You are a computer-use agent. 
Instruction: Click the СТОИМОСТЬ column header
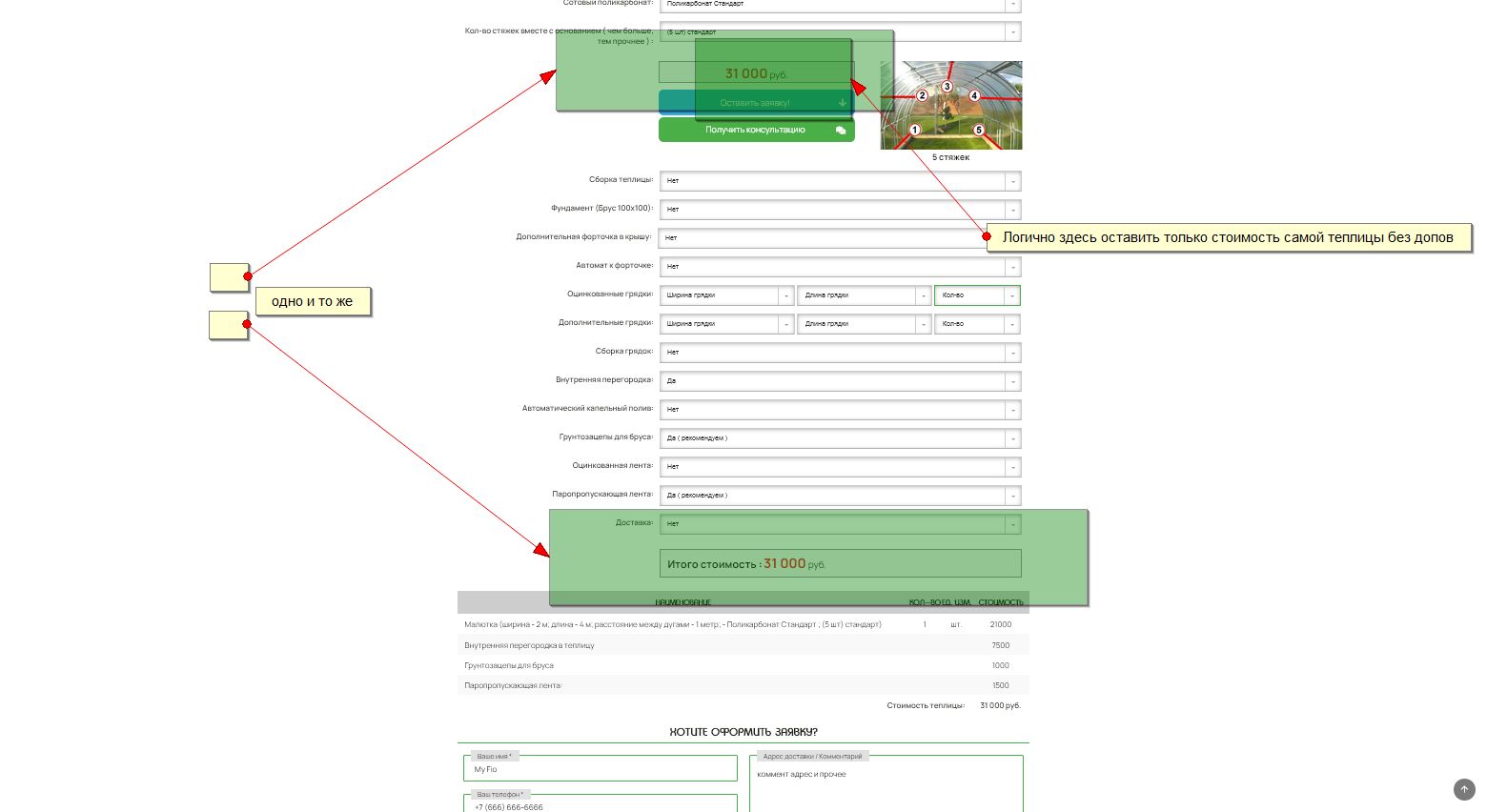click(x=1001, y=602)
